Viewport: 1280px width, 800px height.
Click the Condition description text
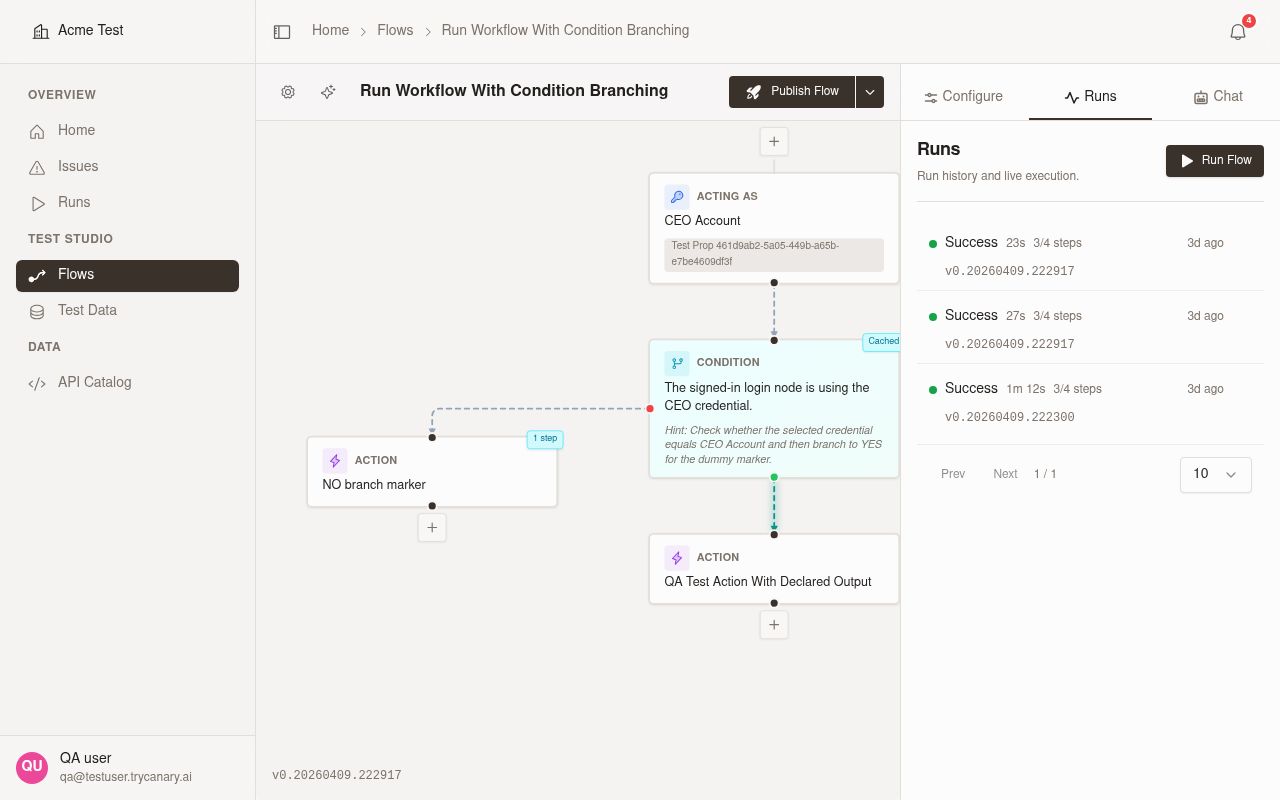click(767, 397)
